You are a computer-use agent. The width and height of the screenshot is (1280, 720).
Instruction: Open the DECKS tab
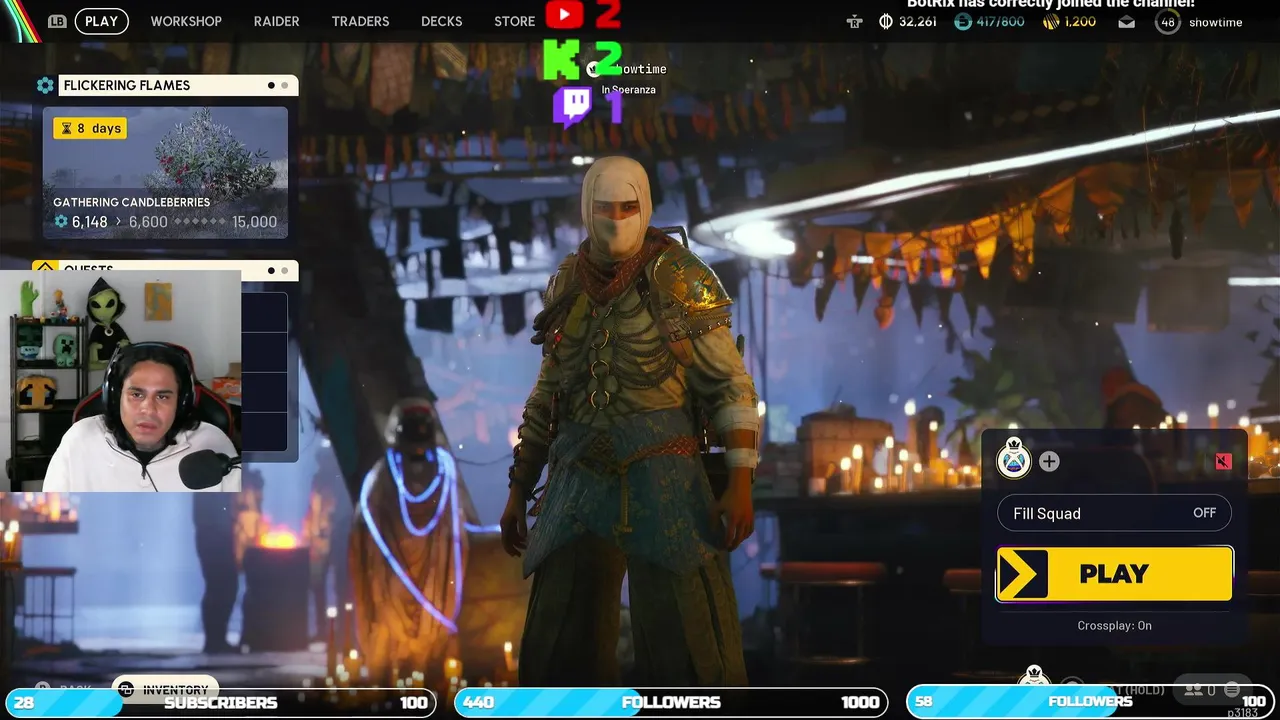[x=441, y=21]
